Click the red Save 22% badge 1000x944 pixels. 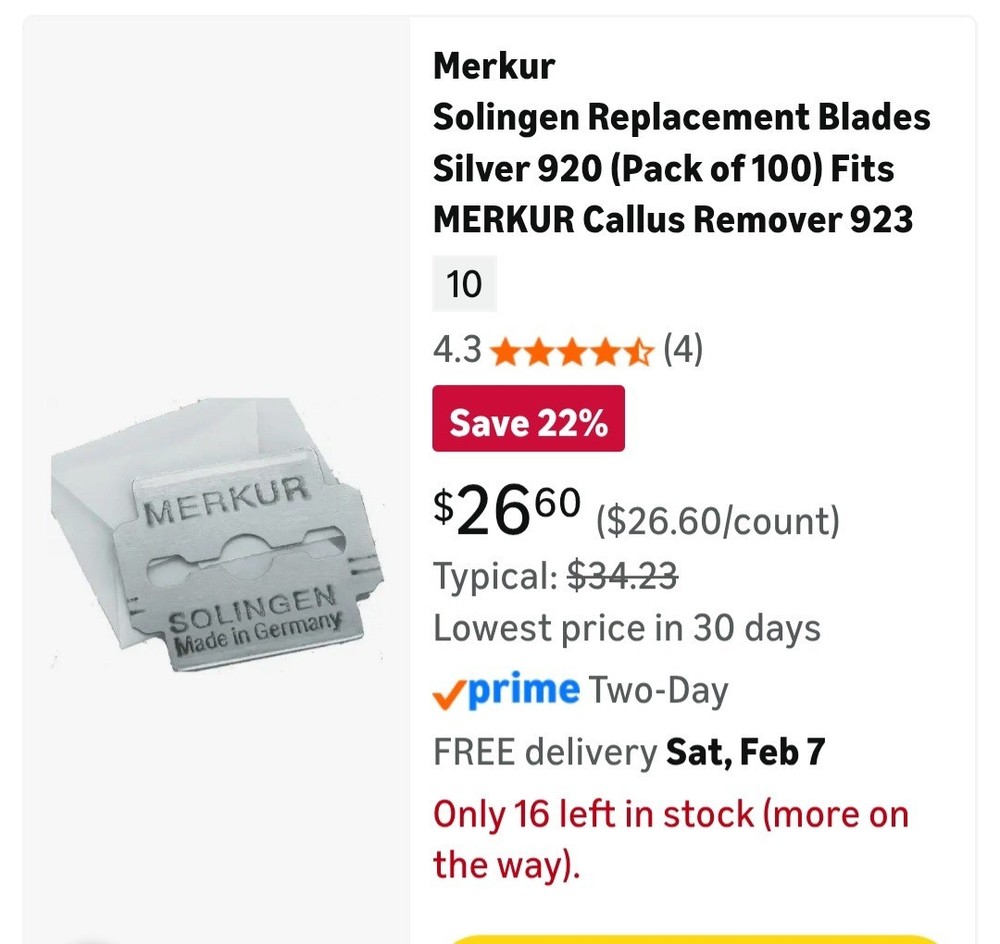click(x=528, y=420)
